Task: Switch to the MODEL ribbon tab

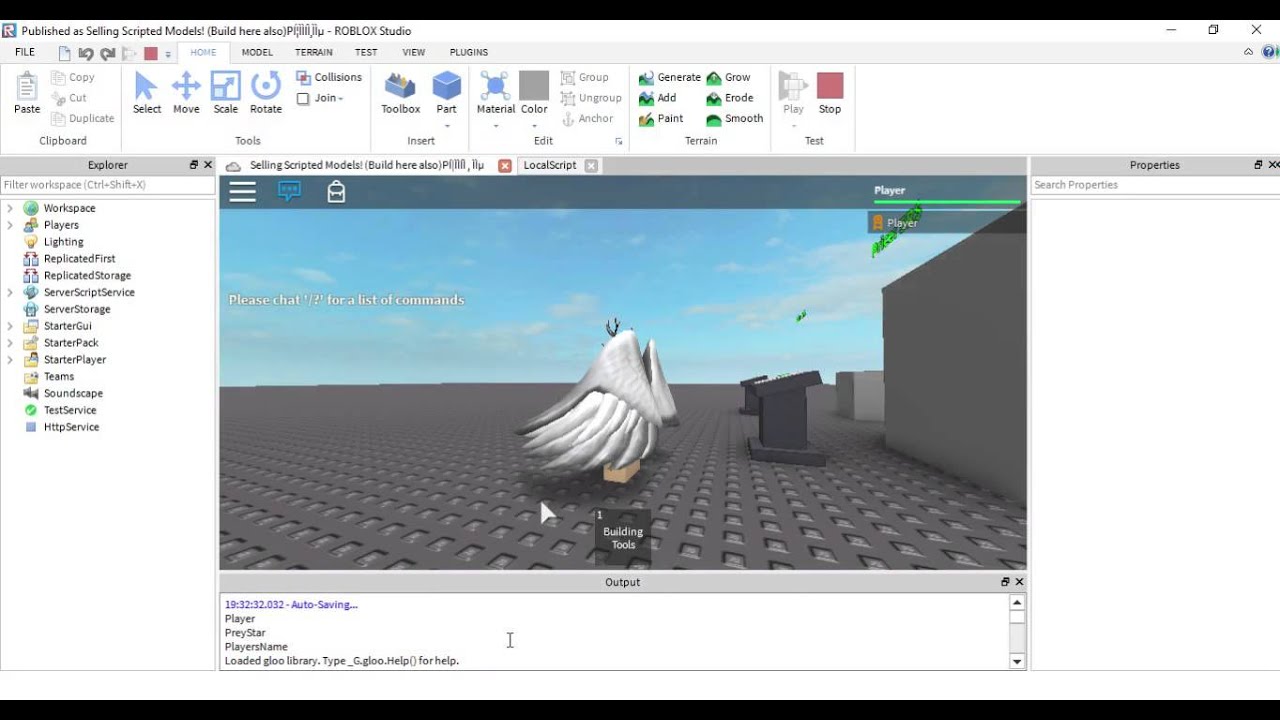Action: click(x=257, y=52)
